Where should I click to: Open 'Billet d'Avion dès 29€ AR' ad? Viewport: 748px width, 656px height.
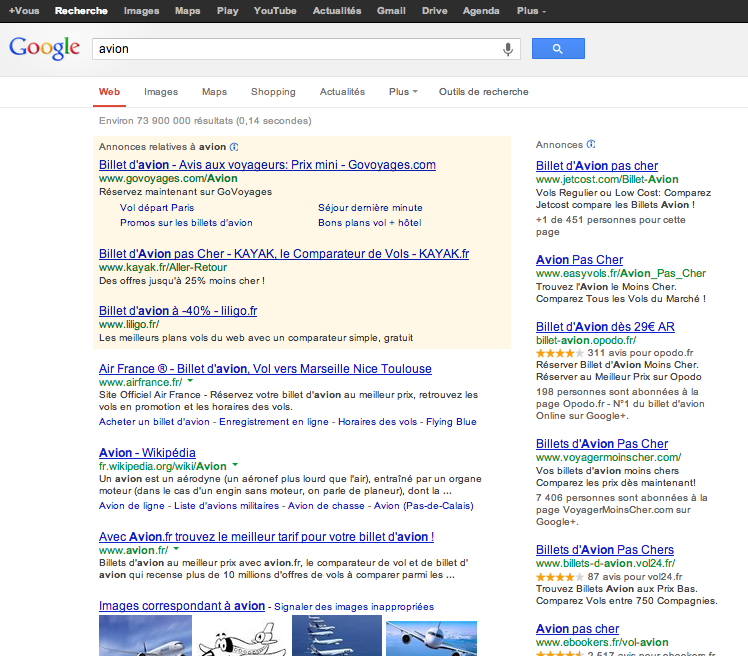(x=605, y=327)
